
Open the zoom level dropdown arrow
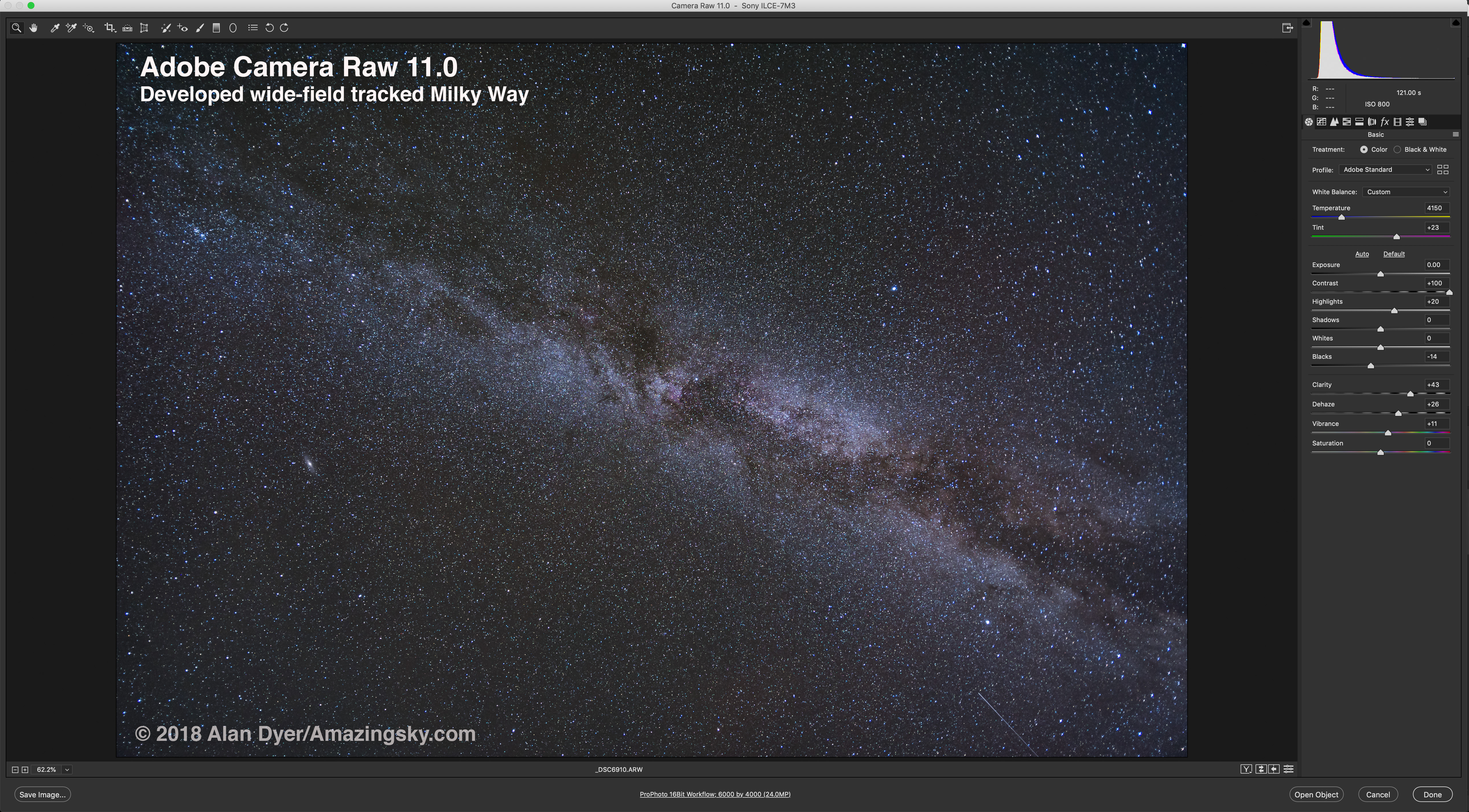(x=67, y=770)
